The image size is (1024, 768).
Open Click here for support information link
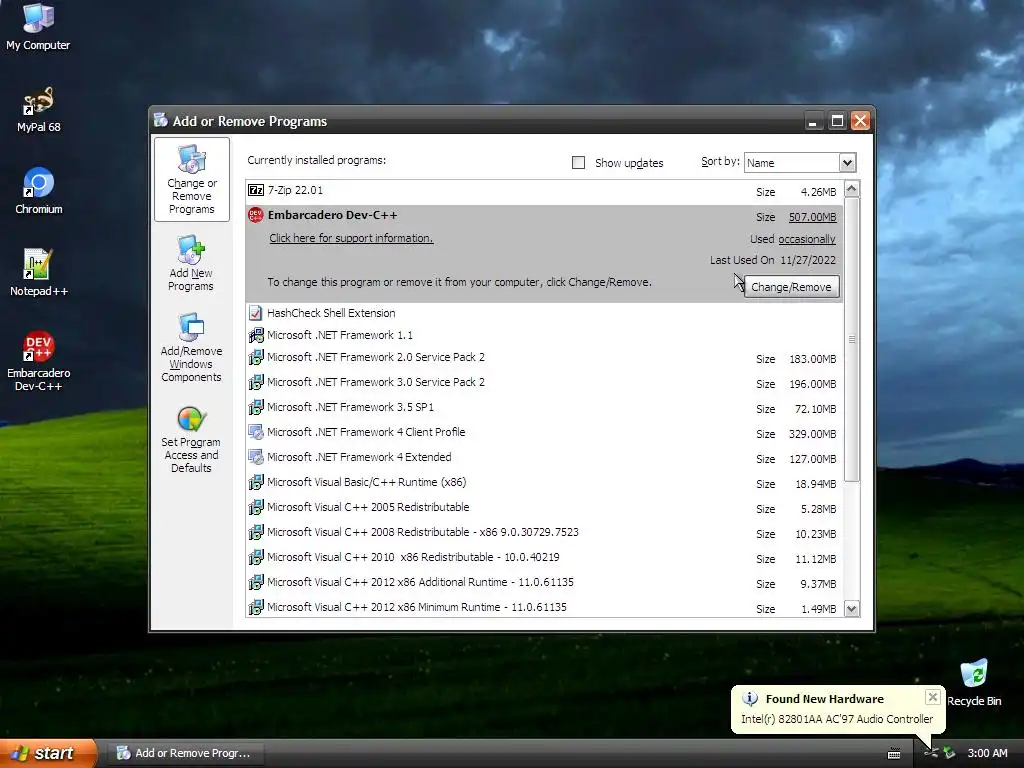click(x=351, y=238)
